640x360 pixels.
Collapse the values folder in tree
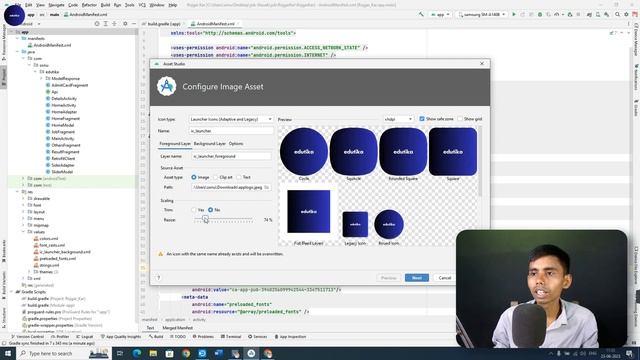coord(23,232)
